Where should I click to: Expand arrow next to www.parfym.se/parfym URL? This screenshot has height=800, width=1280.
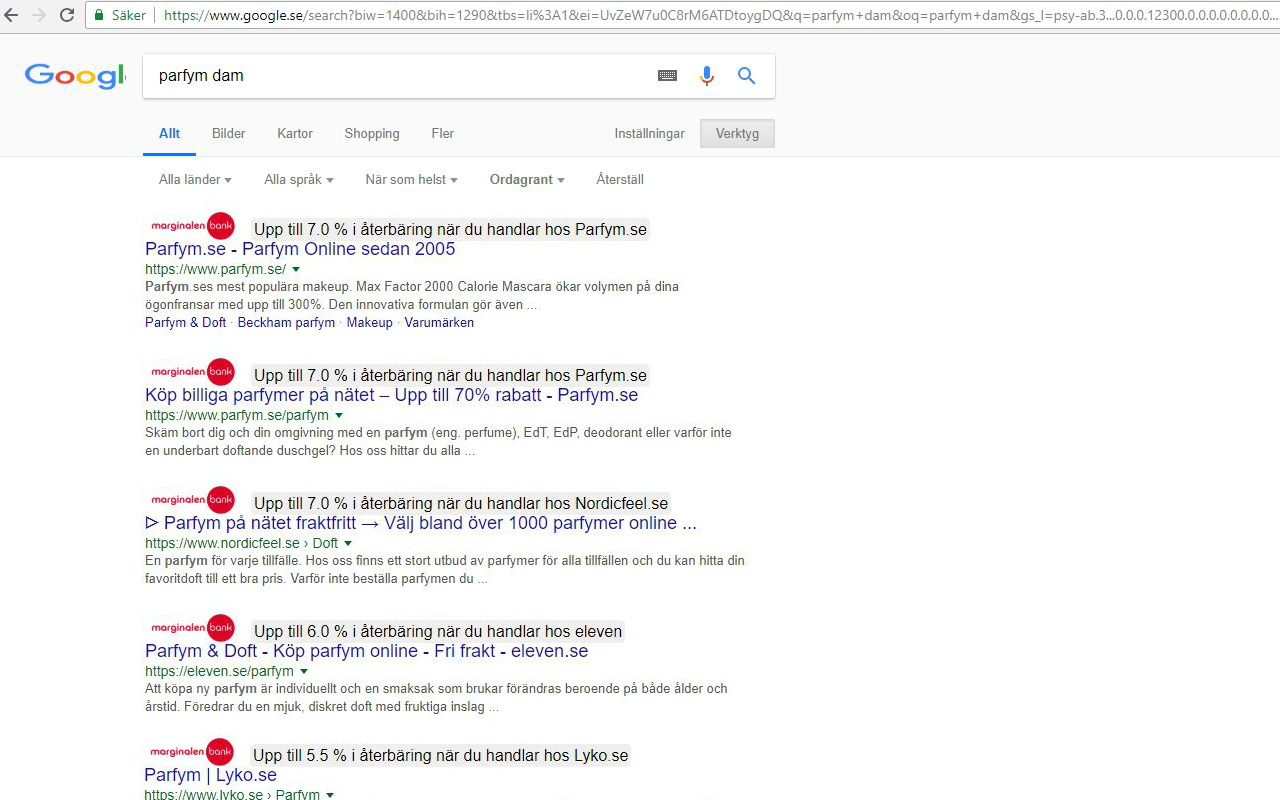coord(339,416)
